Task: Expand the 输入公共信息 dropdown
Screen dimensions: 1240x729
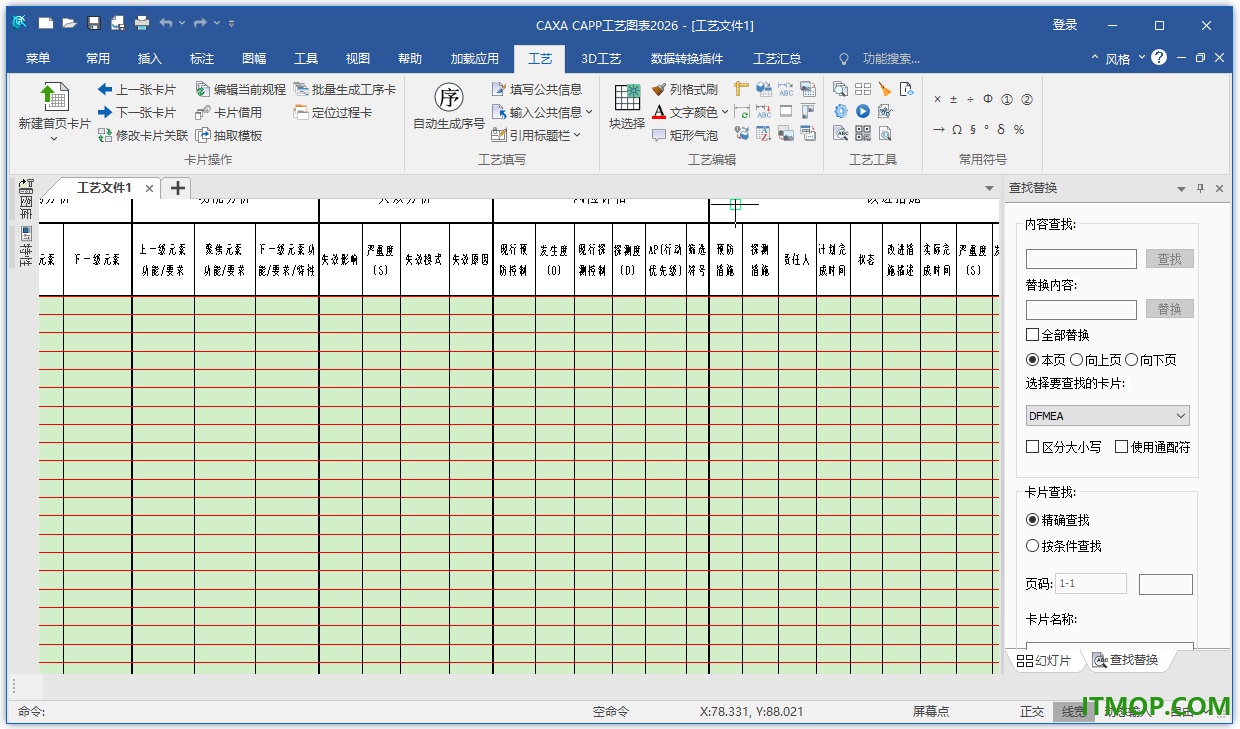Action: tap(590, 113)
